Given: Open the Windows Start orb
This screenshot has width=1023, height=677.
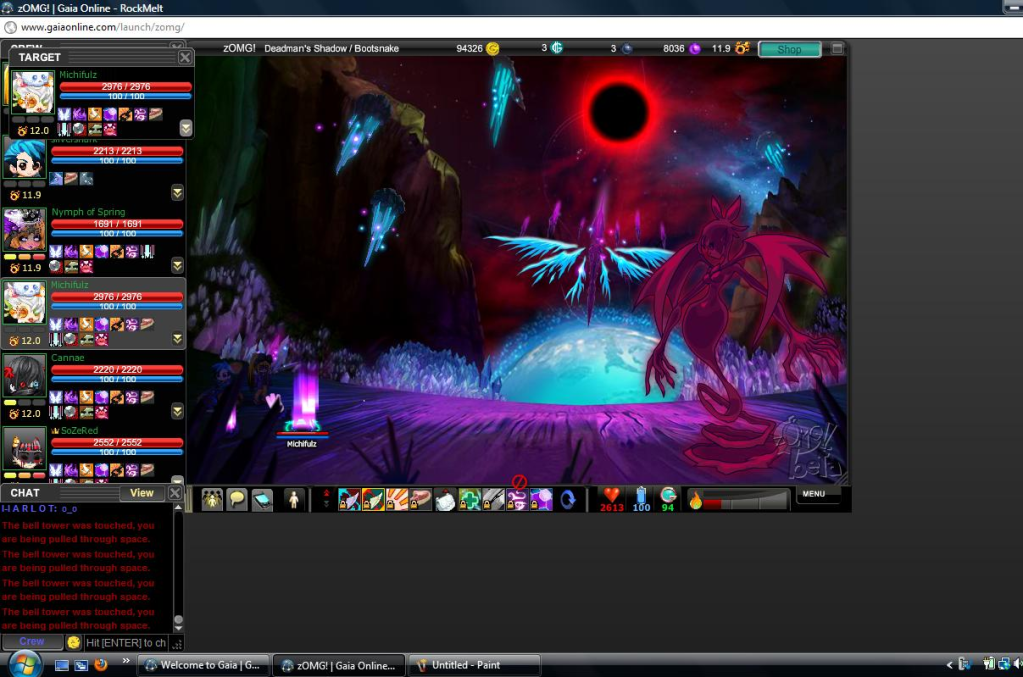Looking at the screenshot, I should click(24, 665).
